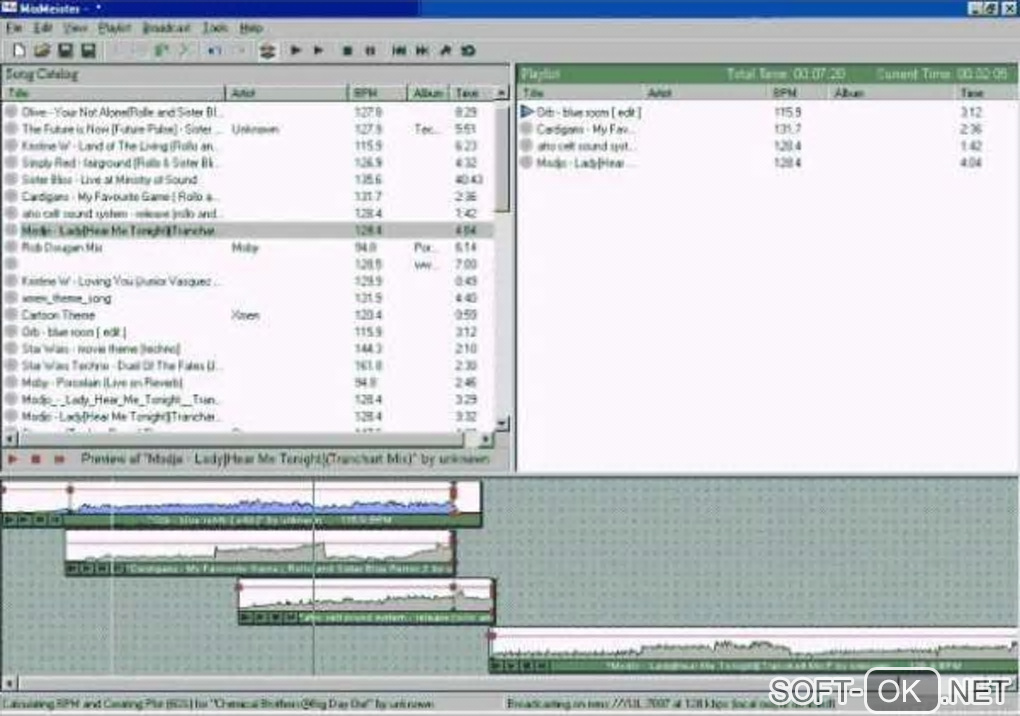Click the timeline scroll left arrow

[x=9, y=683]
